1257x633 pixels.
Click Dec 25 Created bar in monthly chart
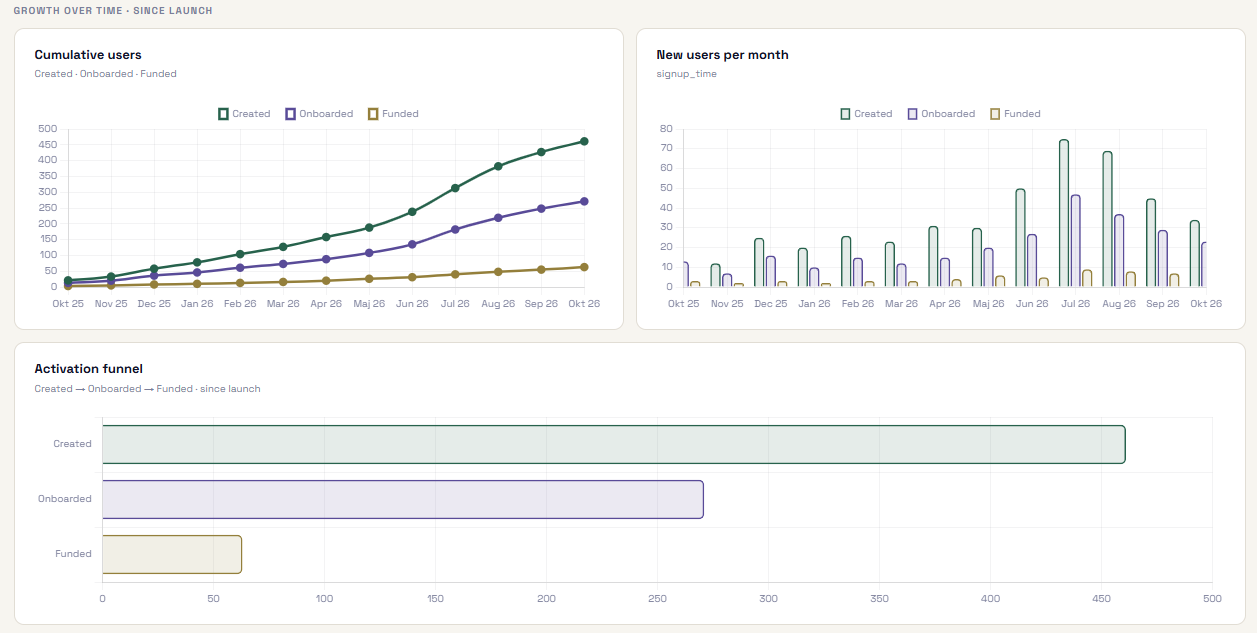click(759, 263)
